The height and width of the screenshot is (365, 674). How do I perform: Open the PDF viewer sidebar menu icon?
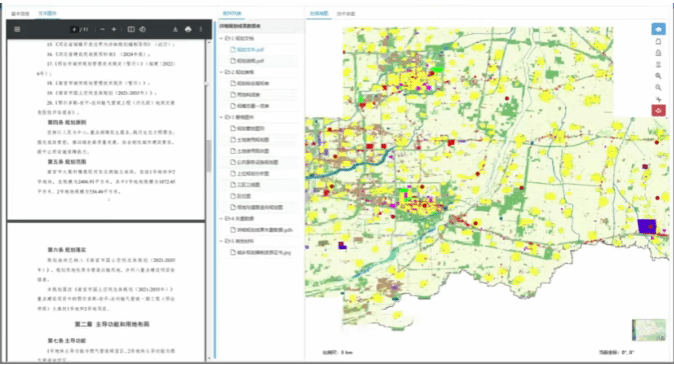click(x=17, y=29)
